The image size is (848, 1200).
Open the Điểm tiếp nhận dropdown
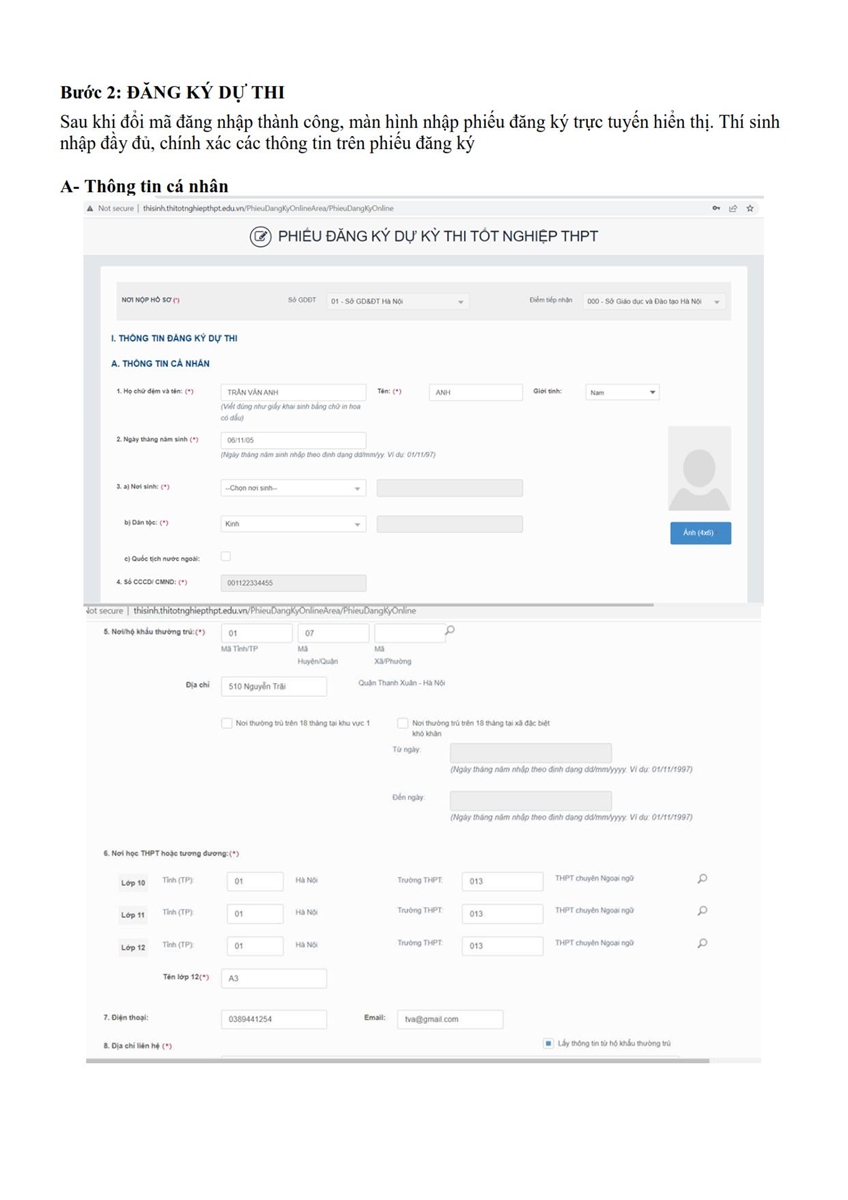[x=654, y=301]
